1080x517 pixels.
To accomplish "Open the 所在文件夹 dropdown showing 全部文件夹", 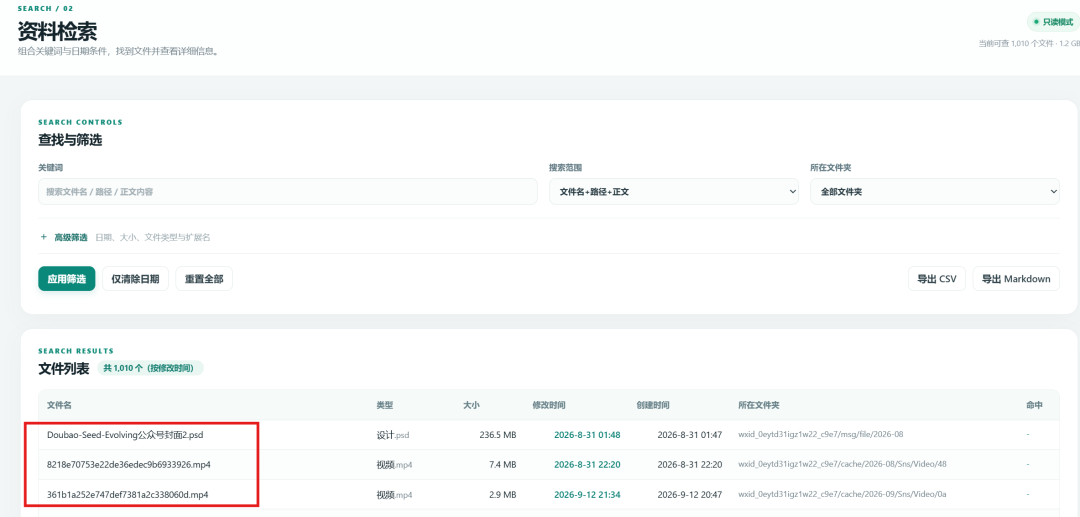I will [x=935, y=191].
